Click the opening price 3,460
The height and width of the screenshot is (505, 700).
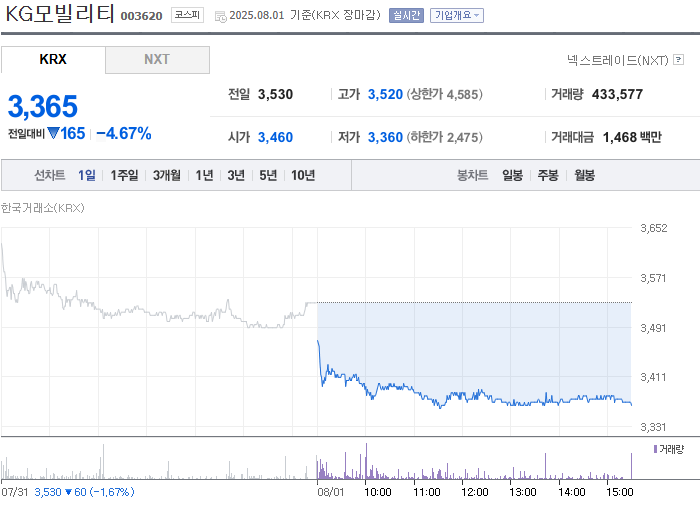click(275, 137)
